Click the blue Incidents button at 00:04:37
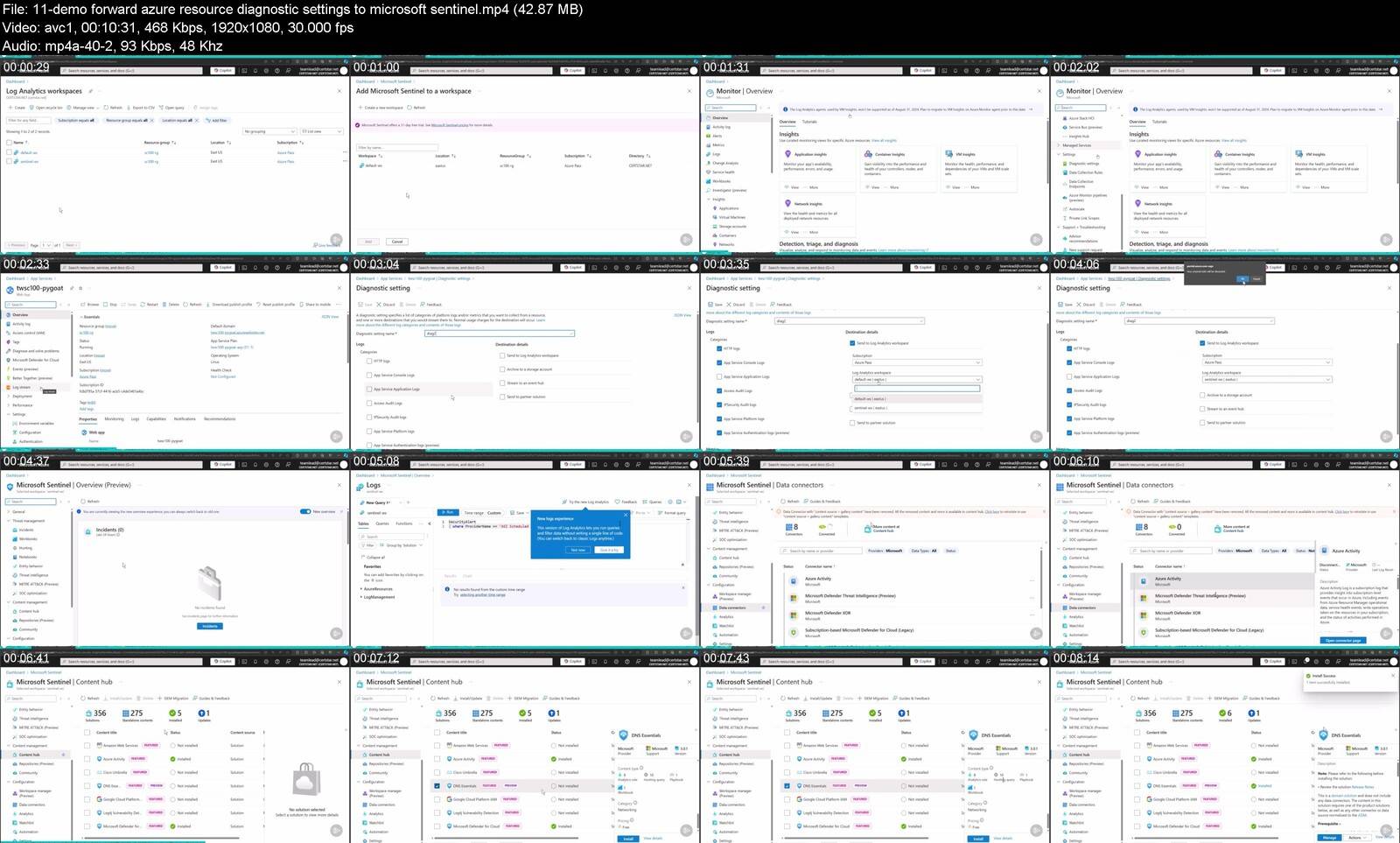 click(x=210, y=626)
